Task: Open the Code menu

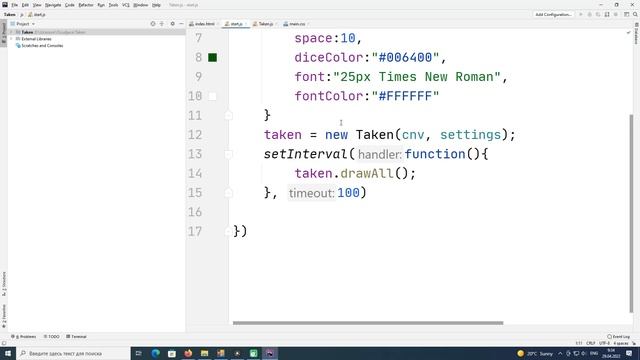Action: [x=70, y=5]
